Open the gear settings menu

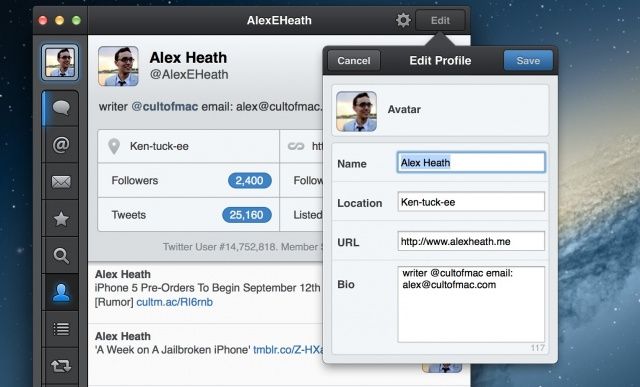[403, 20]
